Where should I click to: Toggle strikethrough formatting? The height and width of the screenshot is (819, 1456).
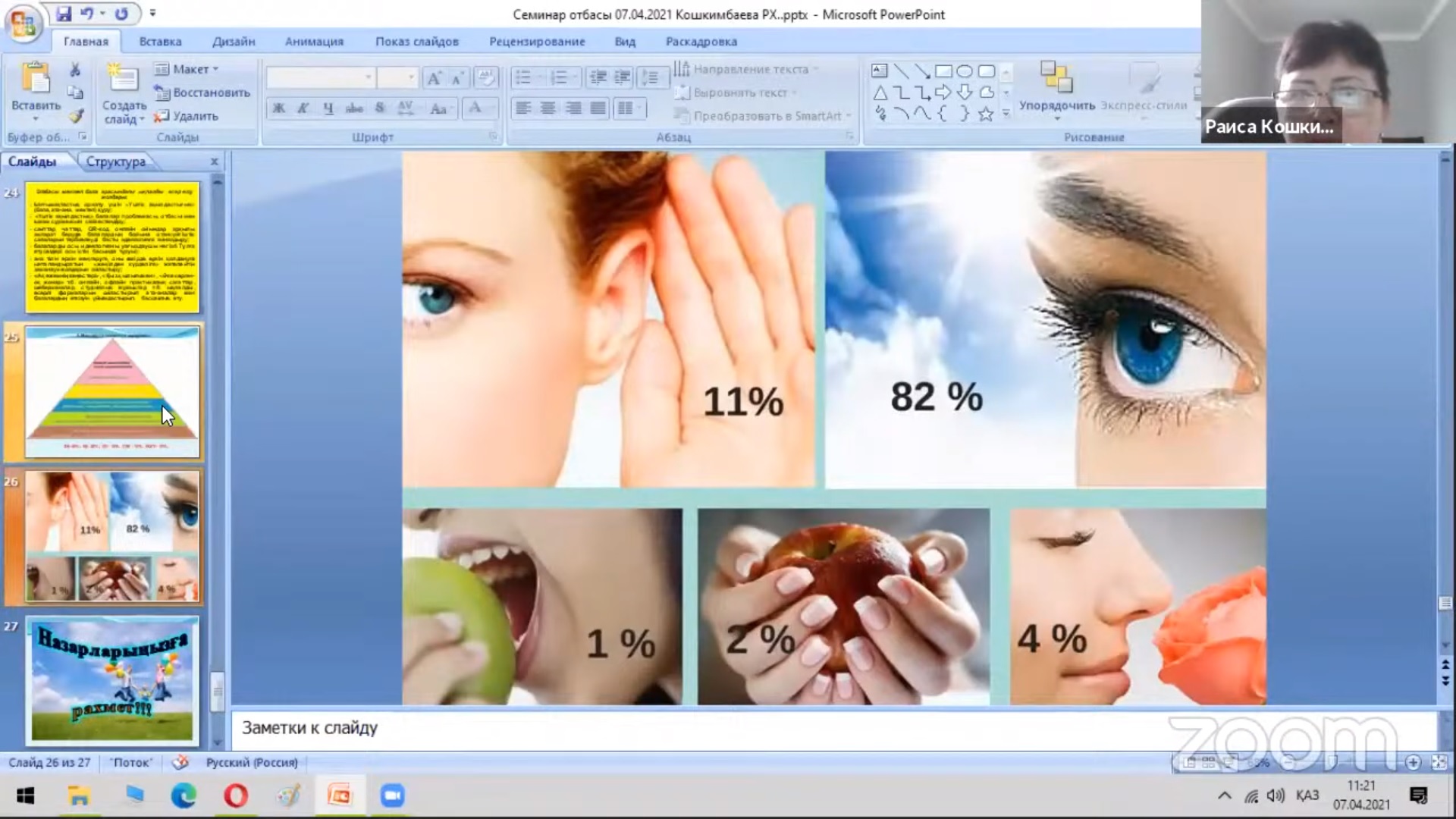pyautogui.click(x=353, y=108)
